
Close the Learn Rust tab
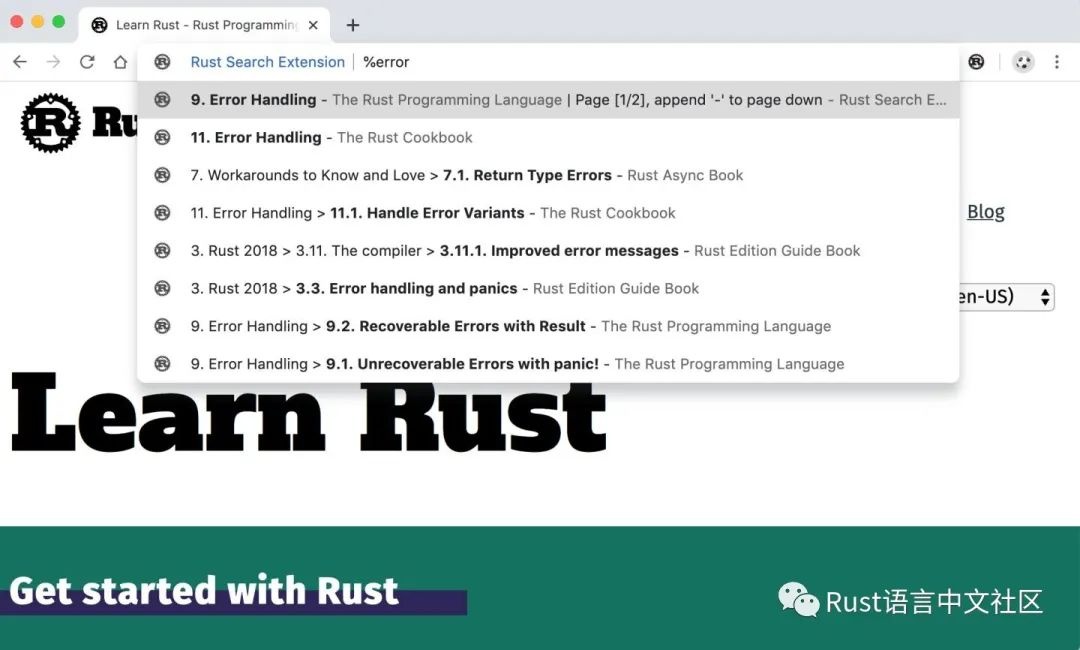[x=313, y=25]
